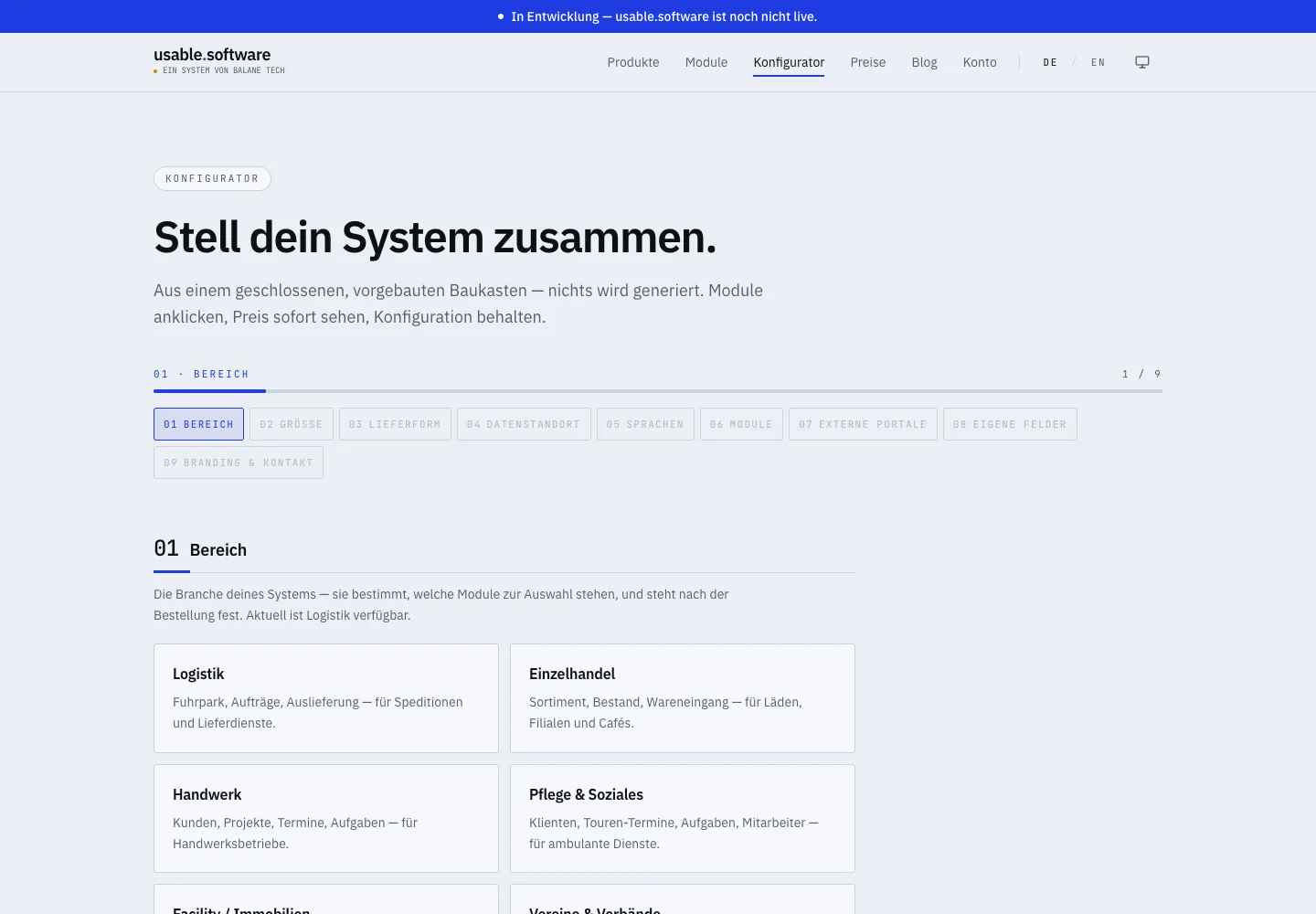
Task: Click the 'Stell dein System zusammen.' heading
Action: tap(435, 238)
